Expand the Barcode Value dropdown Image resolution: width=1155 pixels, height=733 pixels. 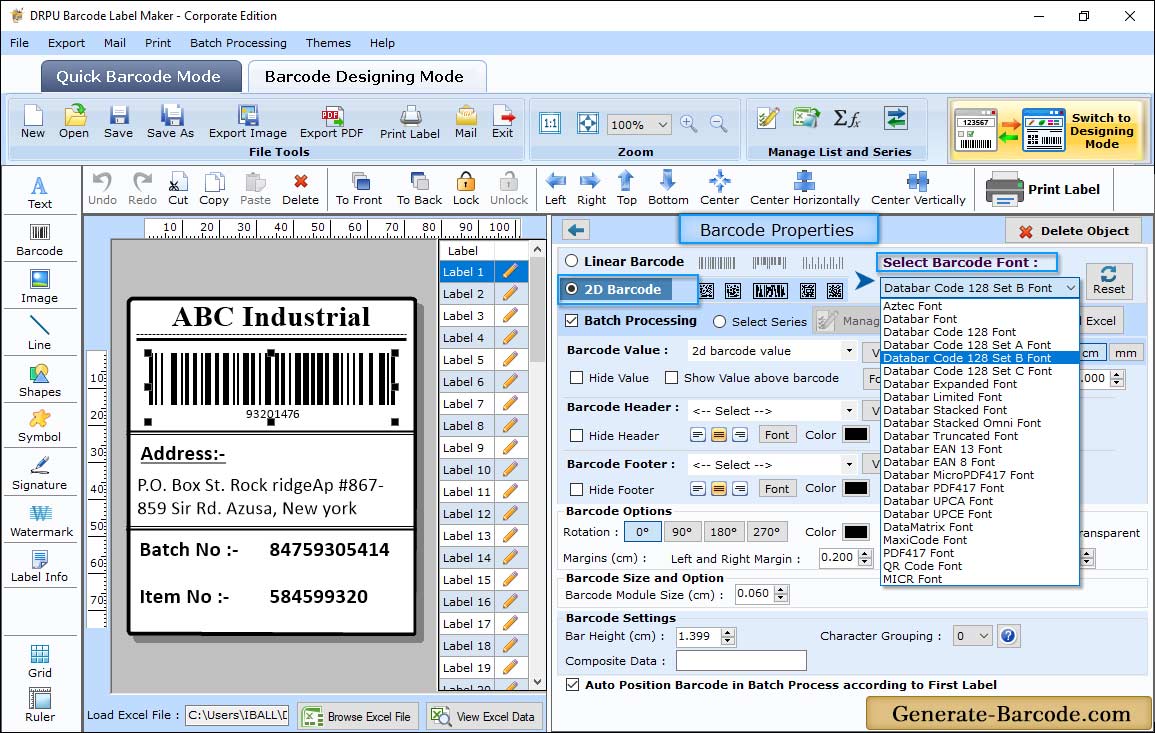[849, 351]
